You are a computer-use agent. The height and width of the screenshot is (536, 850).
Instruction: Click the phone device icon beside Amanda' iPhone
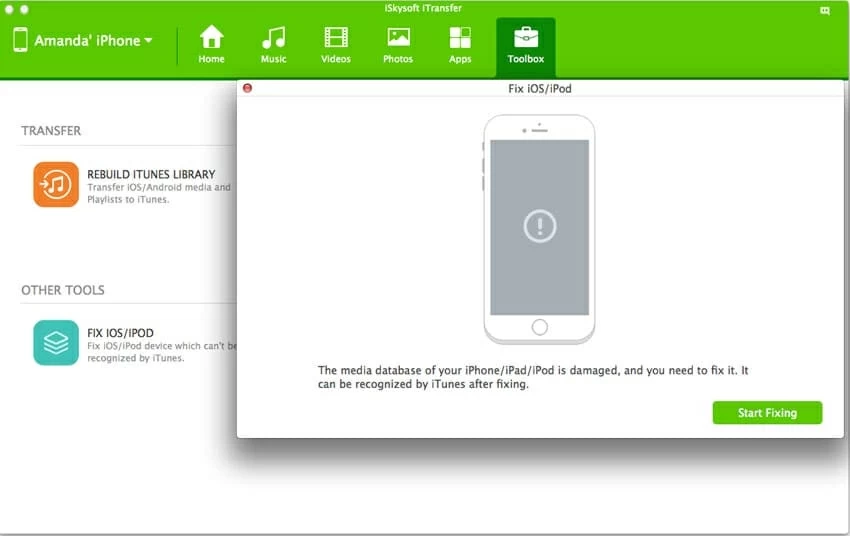(x=20, y=41)
